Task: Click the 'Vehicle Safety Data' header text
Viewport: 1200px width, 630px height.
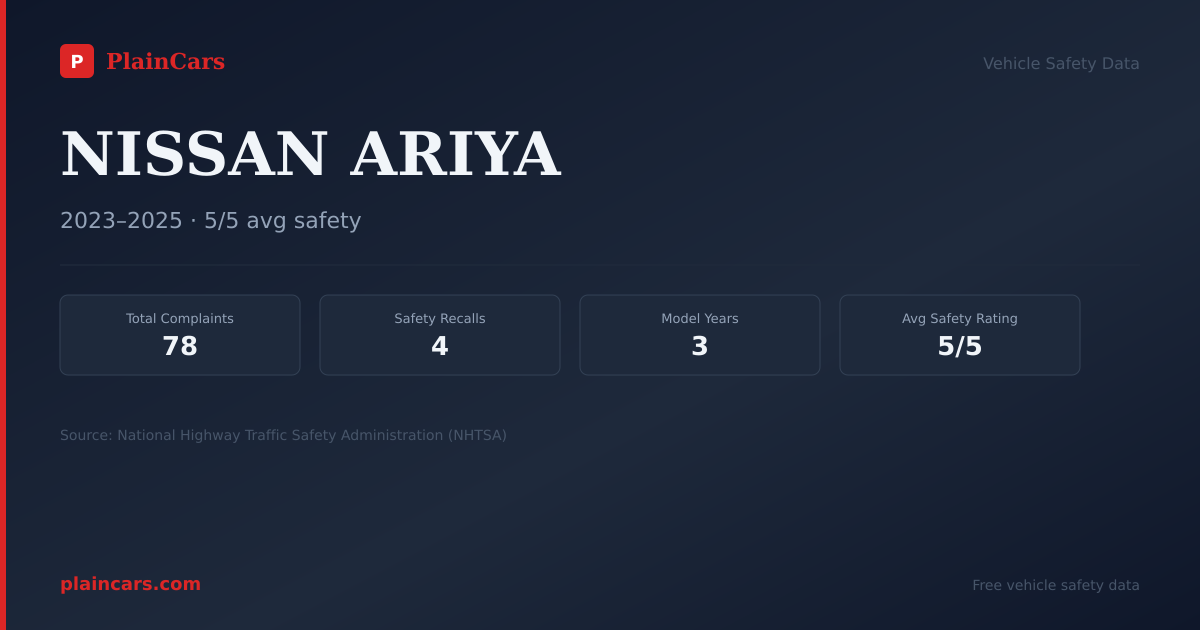Action: pos(1061,64)
